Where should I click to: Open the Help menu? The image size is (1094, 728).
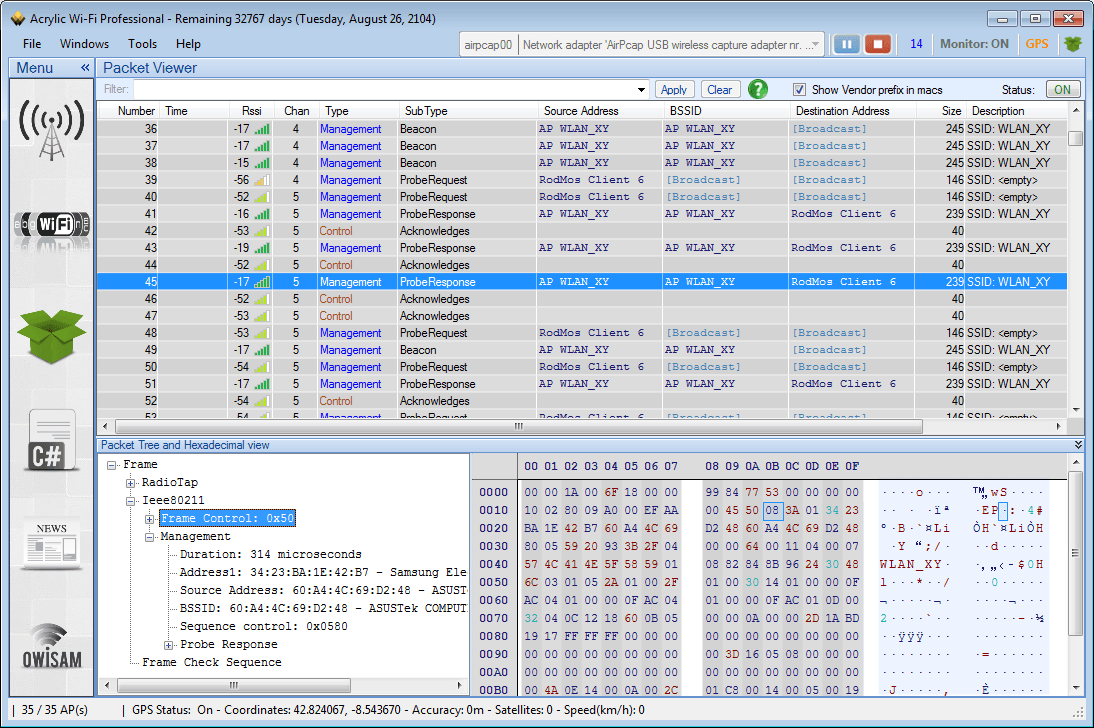click(x=188, y=44)
